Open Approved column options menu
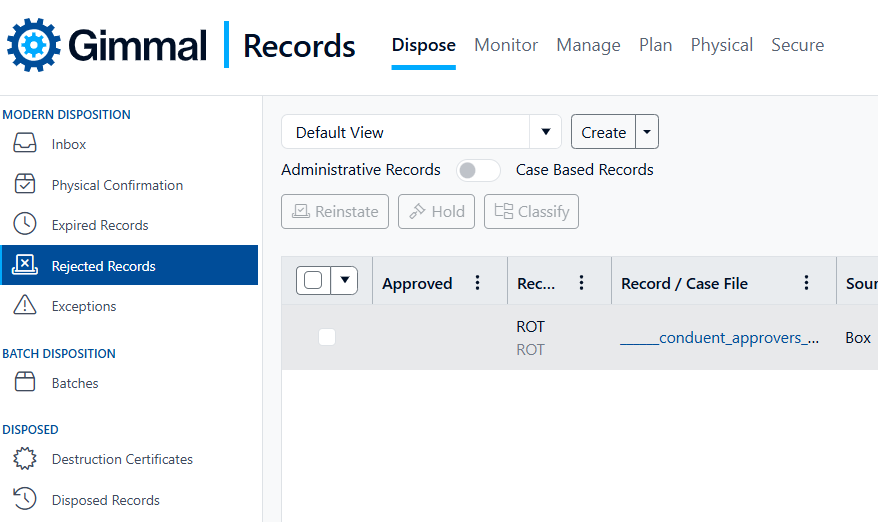The image size is (878, 522). [x=478, y=283]
